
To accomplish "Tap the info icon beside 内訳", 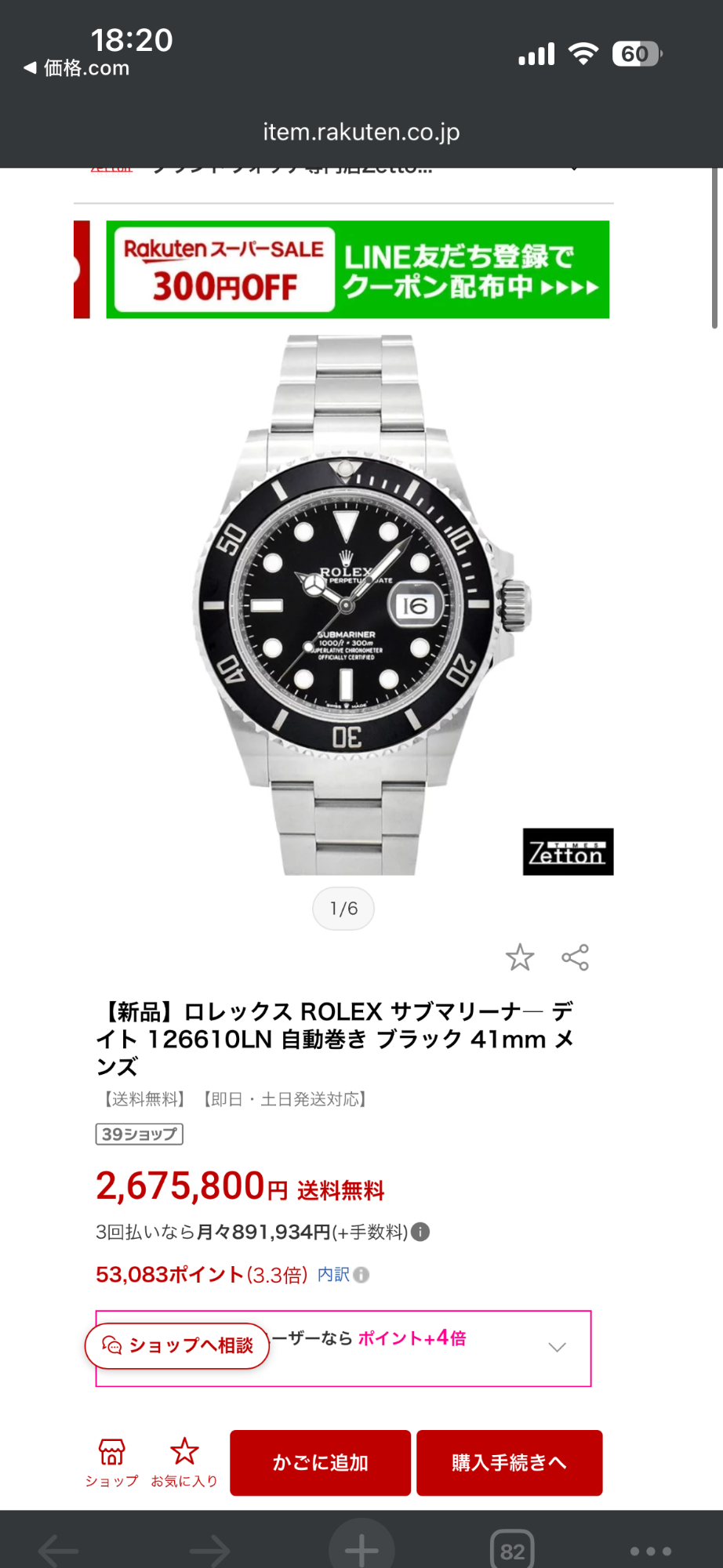I will coord(361,1275).
